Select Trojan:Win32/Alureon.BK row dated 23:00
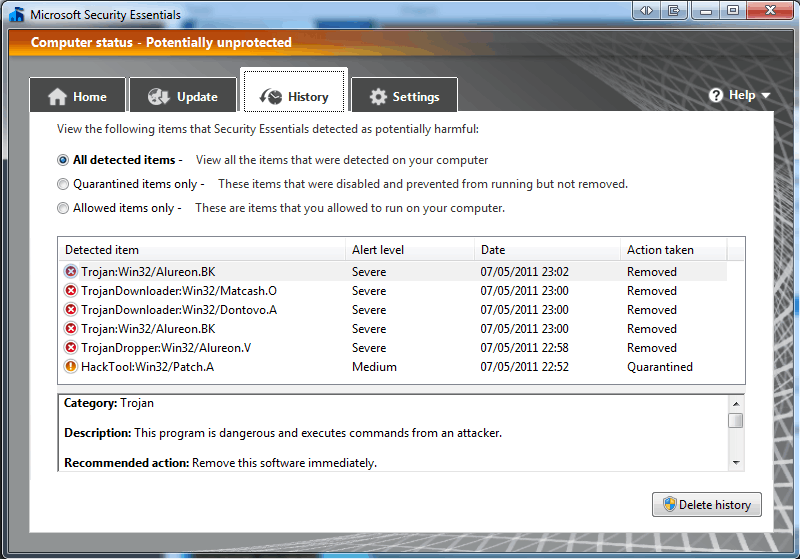This screenshot has width=800, height=559. pyautogui.click(x=393, y=328)
